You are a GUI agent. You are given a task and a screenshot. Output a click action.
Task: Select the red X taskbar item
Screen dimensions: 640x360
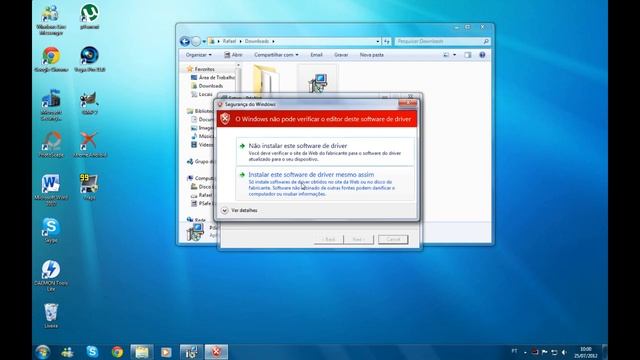click(x=216, y=352)
